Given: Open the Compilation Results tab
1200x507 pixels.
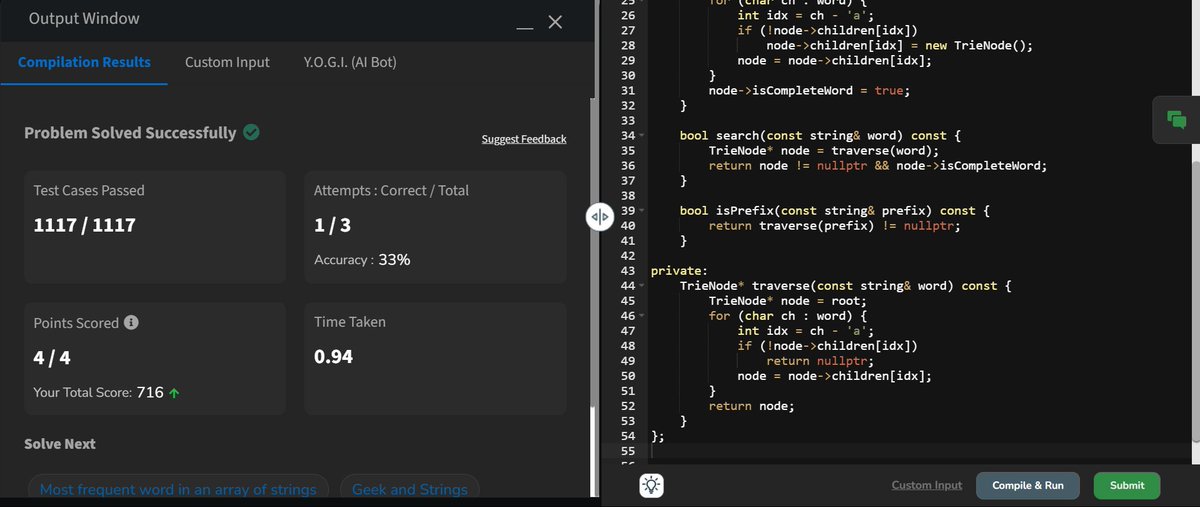Looking at the screenshot, I should [84, 62].
